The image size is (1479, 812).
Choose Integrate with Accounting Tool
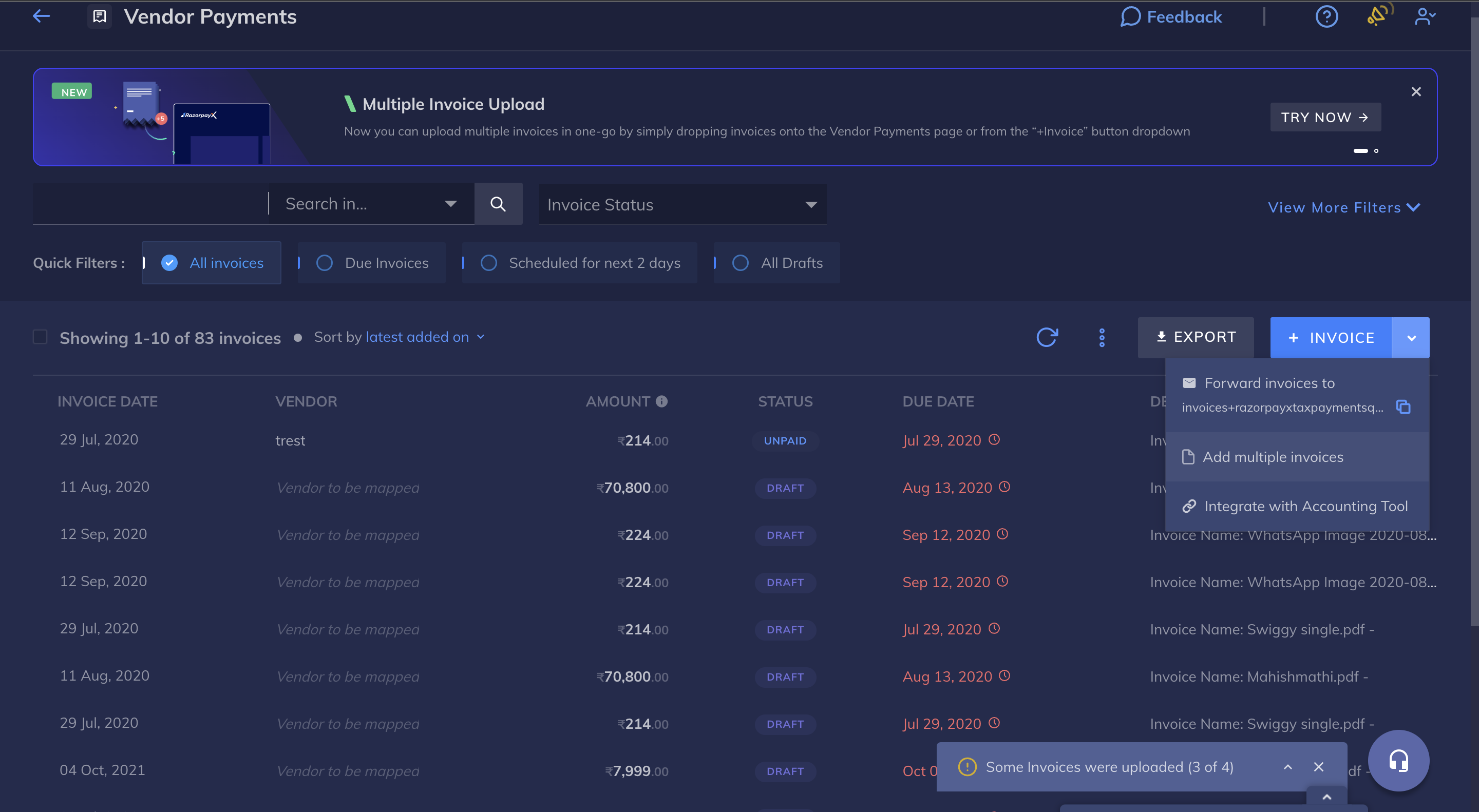[x=1296, y=506]
